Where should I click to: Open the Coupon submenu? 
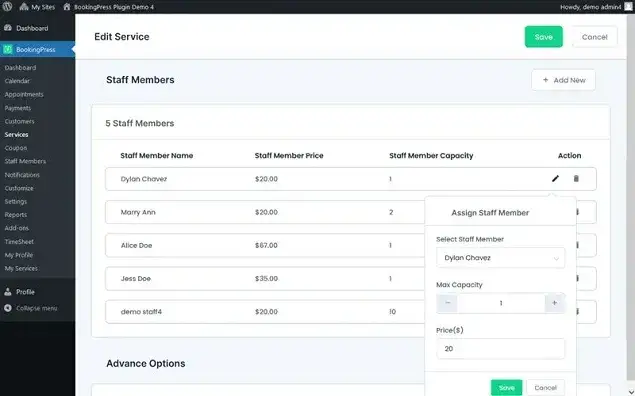(x=16, y=148)
